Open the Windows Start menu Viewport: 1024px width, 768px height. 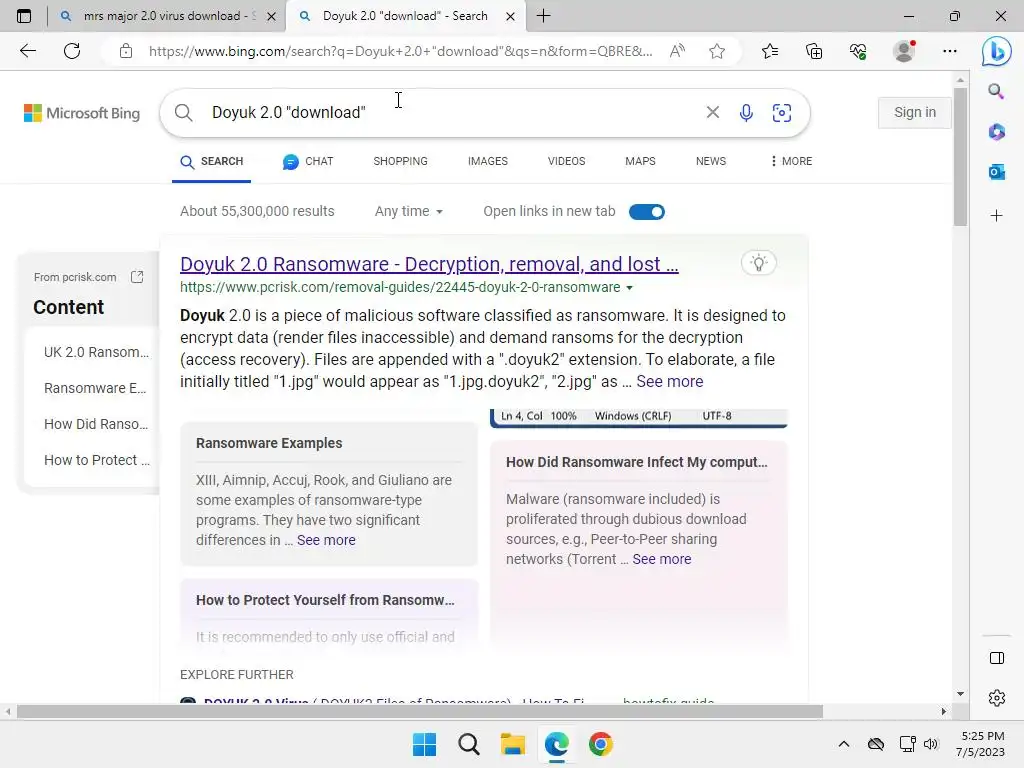[424, 744]
